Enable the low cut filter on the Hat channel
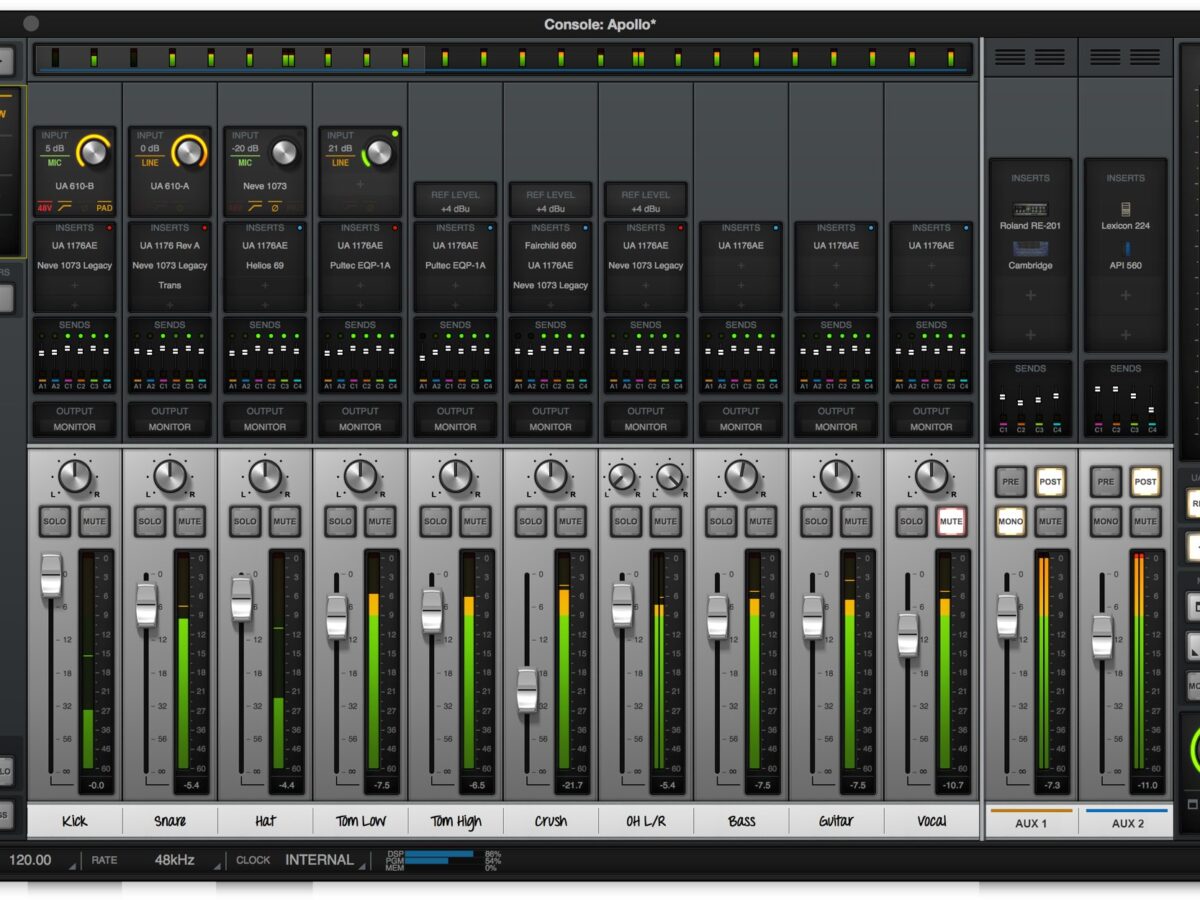The width and height of the screenshot is (1200, 900). click(x=255, y=208)
